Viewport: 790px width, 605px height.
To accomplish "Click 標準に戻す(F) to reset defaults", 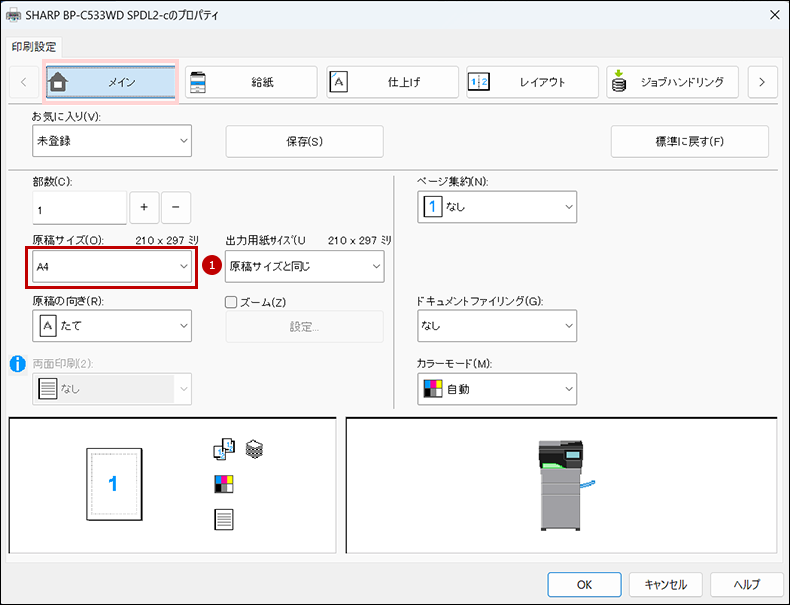I will click(689, 141).
